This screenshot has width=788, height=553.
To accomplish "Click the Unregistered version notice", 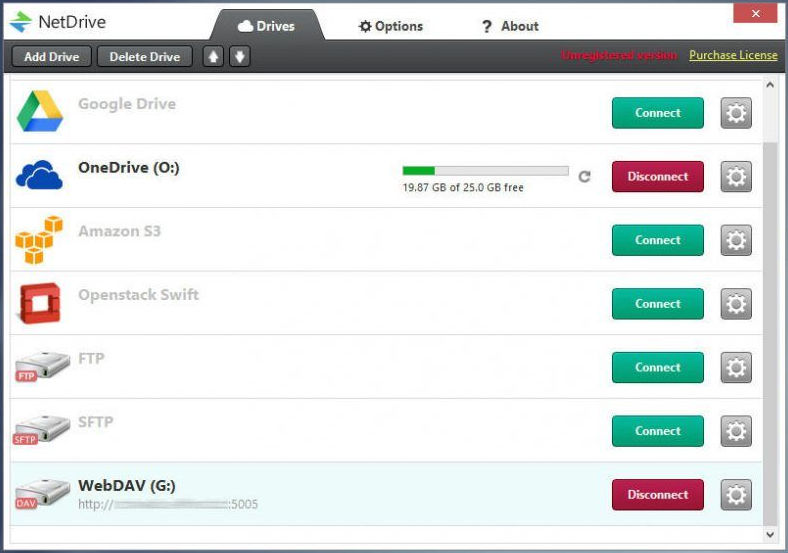I will point(619,55).
